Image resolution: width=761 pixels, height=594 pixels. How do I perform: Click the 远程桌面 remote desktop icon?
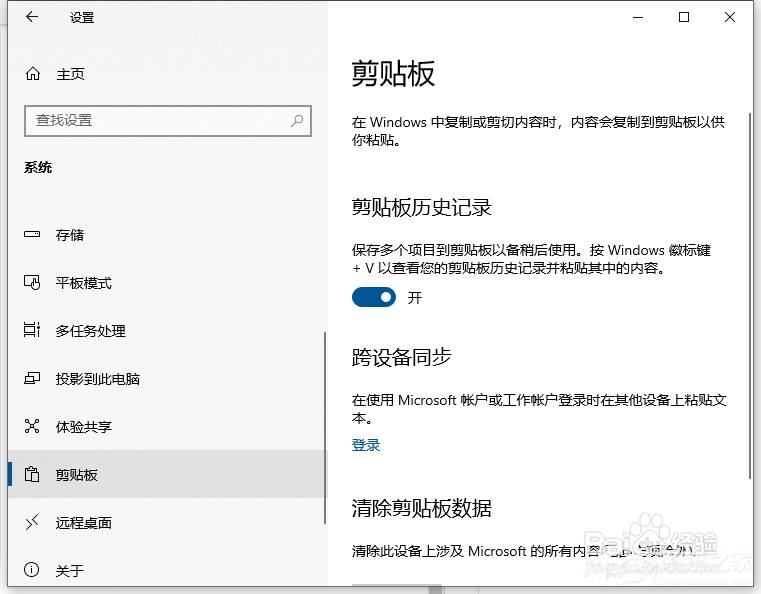[x=32, y=522]
